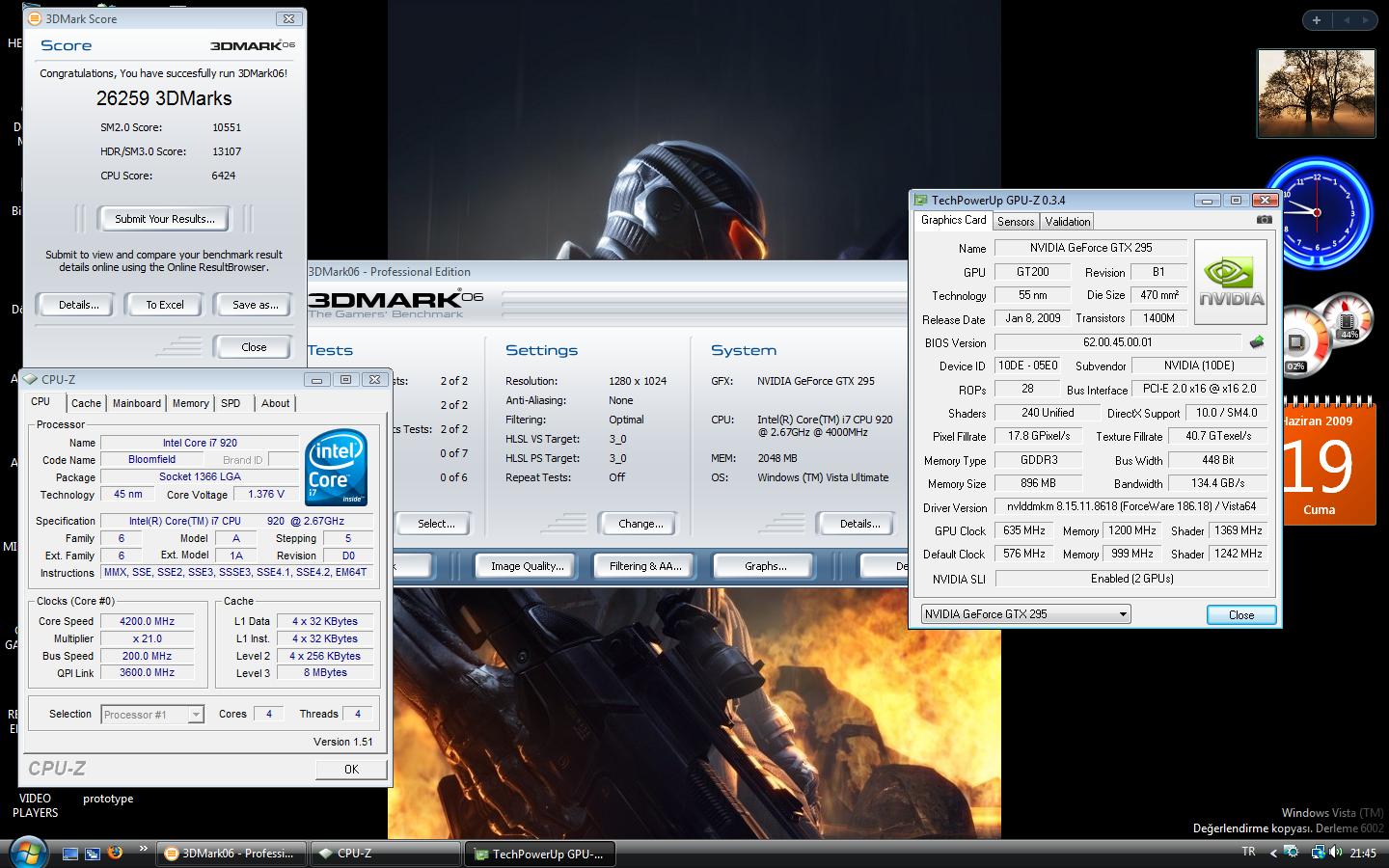Click the BIOS Version field 62.00.45.00.01
The width and height of the screenshot is (1389, 868).
pos(1117,342)
